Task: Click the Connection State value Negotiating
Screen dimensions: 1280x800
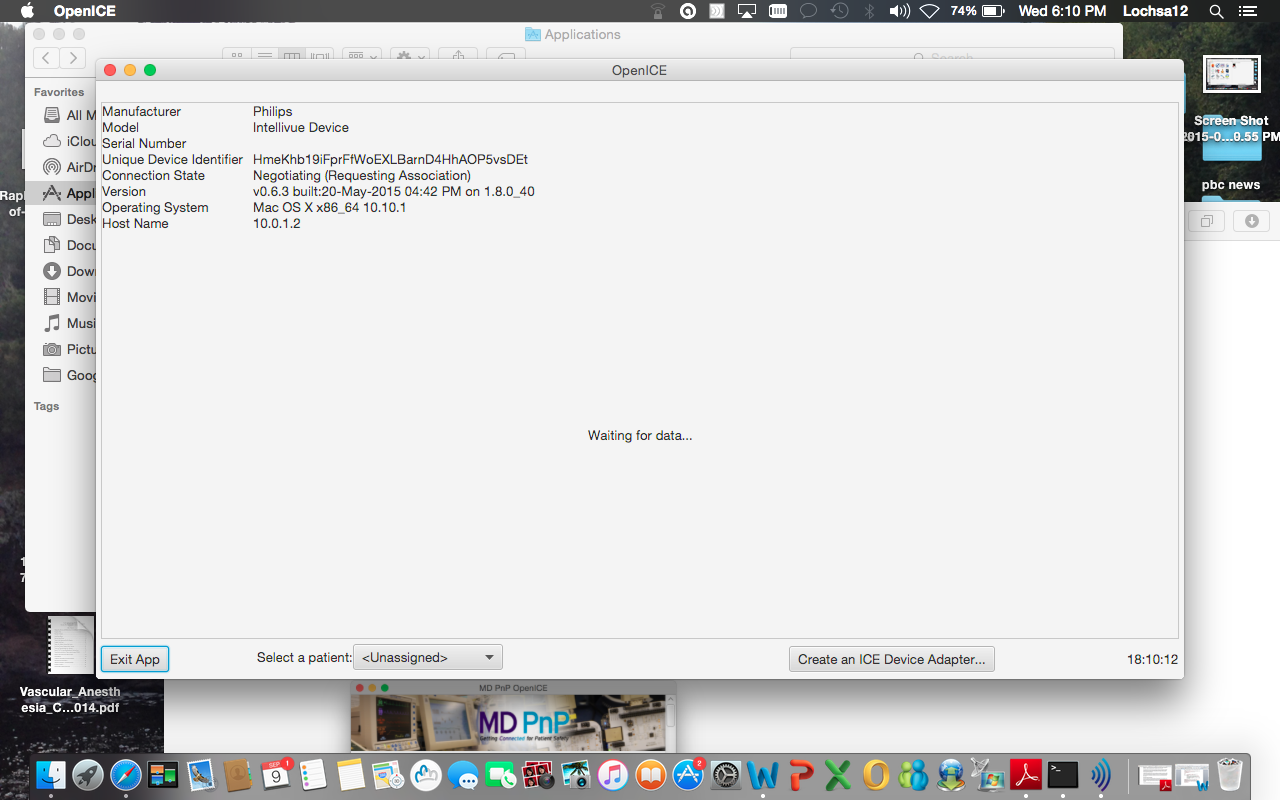Action: click(x=361, y=175)
